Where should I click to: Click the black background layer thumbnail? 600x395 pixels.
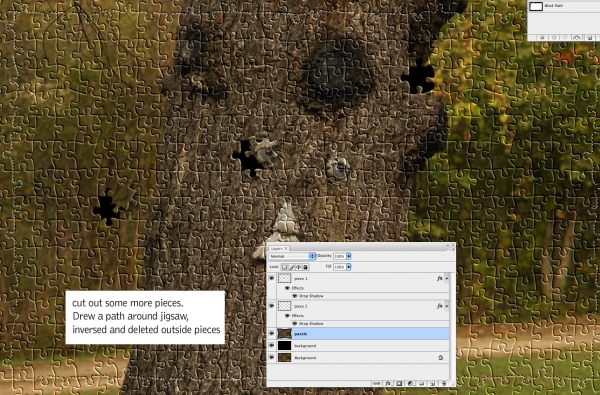click(x=284, y=345)
